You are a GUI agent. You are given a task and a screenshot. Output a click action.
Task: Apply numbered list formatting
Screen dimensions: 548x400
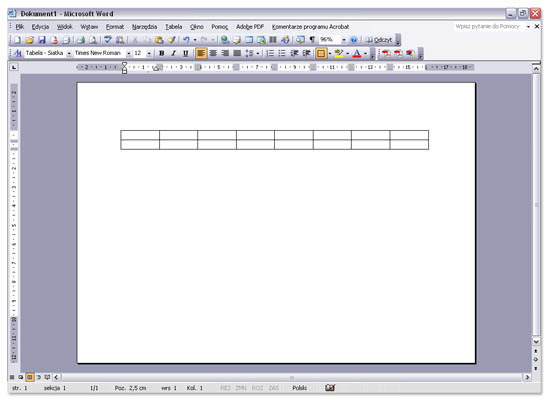(x=270, y=53)
